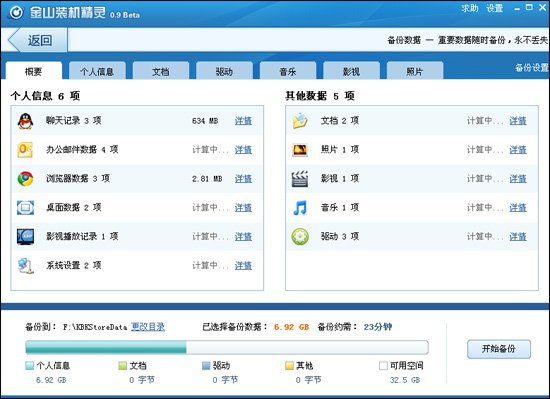This screenshot has height=399, width=550.
Task: Open 详情 for 驱动 3 项 row
Action: tap(518, 237)
